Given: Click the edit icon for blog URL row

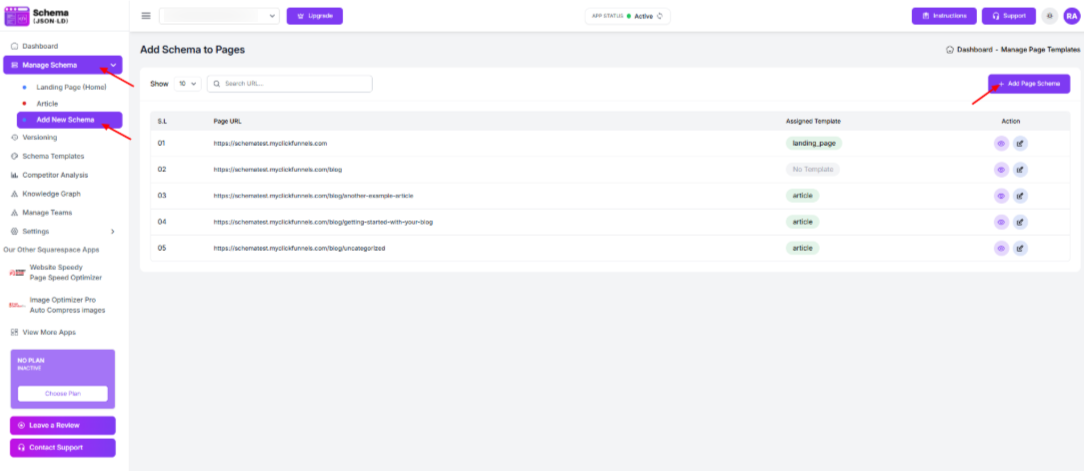Looking at the screenshot, I should 1020,169.
